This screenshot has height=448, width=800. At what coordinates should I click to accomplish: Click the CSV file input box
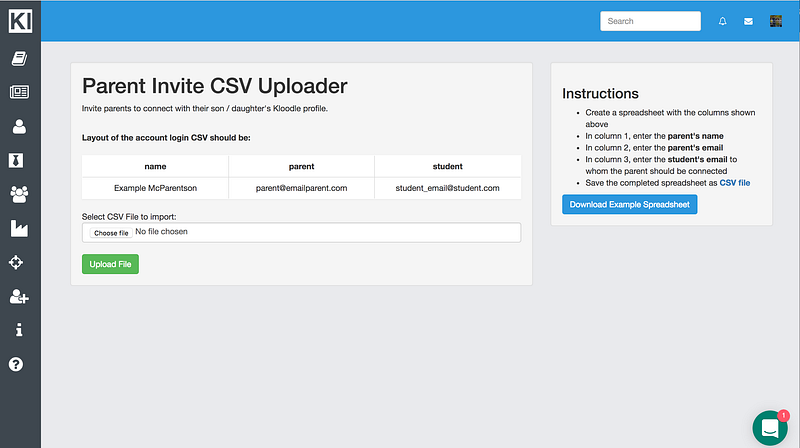[x=302, y=232]
